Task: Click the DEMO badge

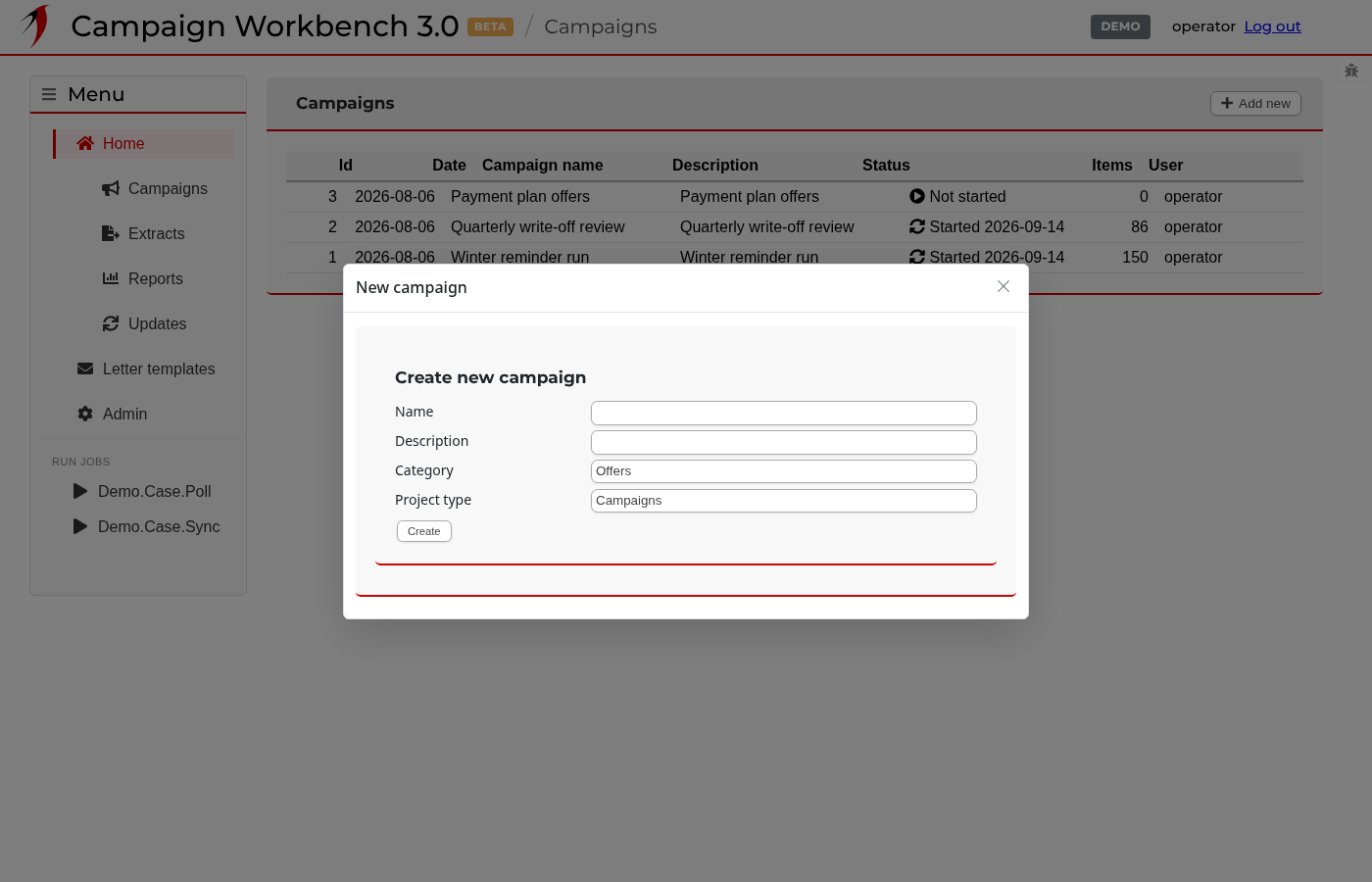Action: point(1120,26)
